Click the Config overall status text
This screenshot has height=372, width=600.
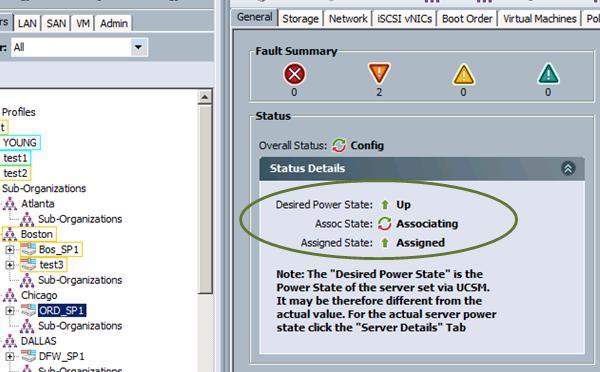(x=367, y=145)
